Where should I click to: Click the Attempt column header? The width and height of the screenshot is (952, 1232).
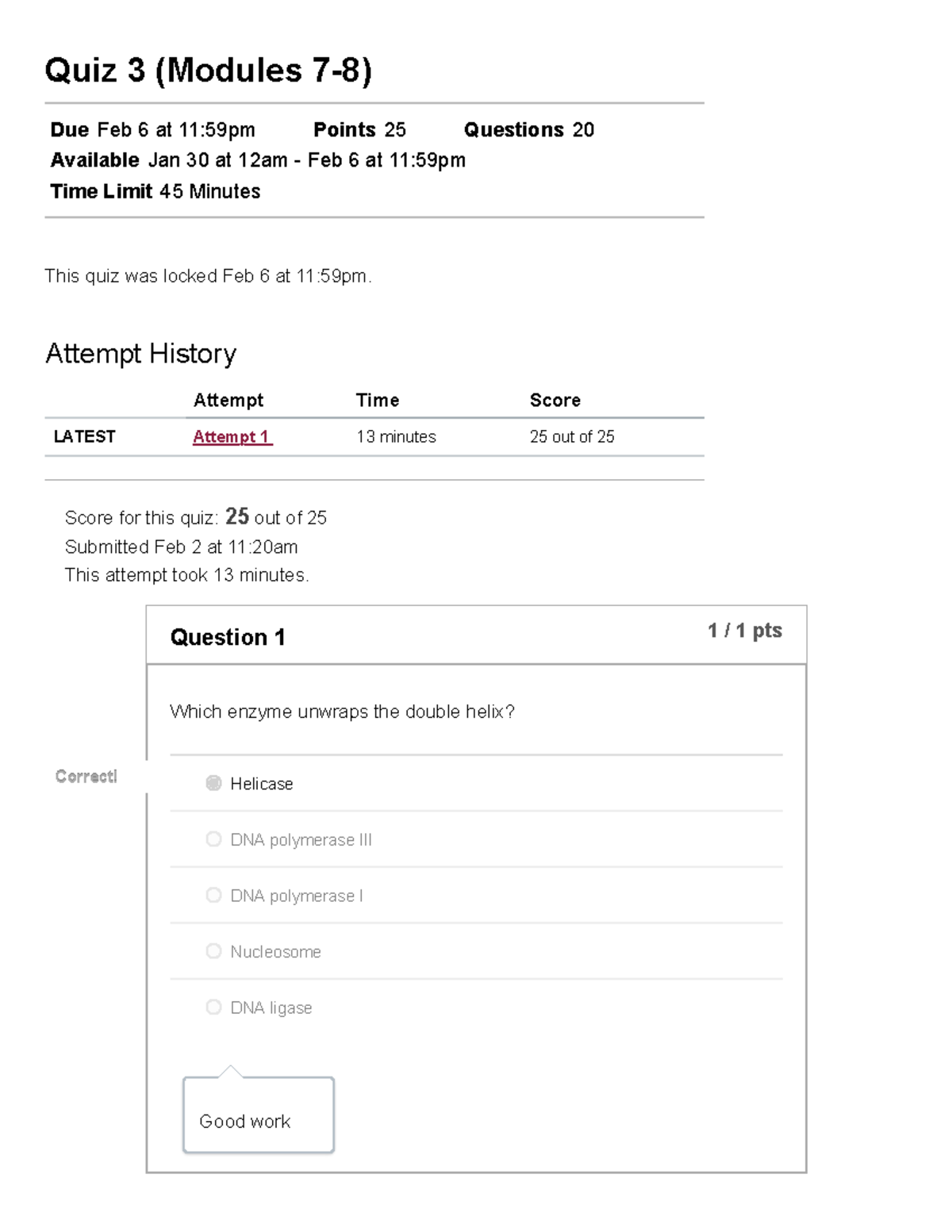(x=228, y=401)
